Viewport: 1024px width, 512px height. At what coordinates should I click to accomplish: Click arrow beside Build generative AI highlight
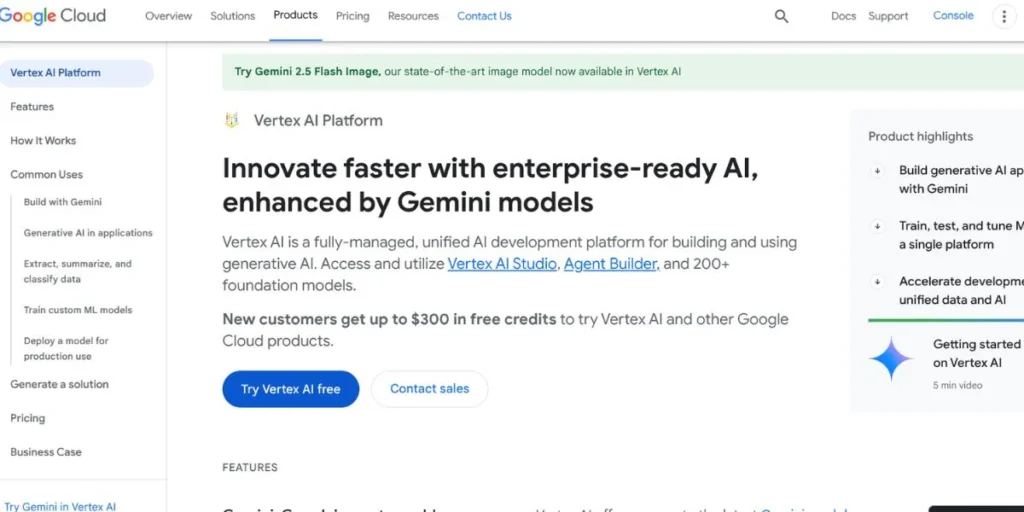878,171
